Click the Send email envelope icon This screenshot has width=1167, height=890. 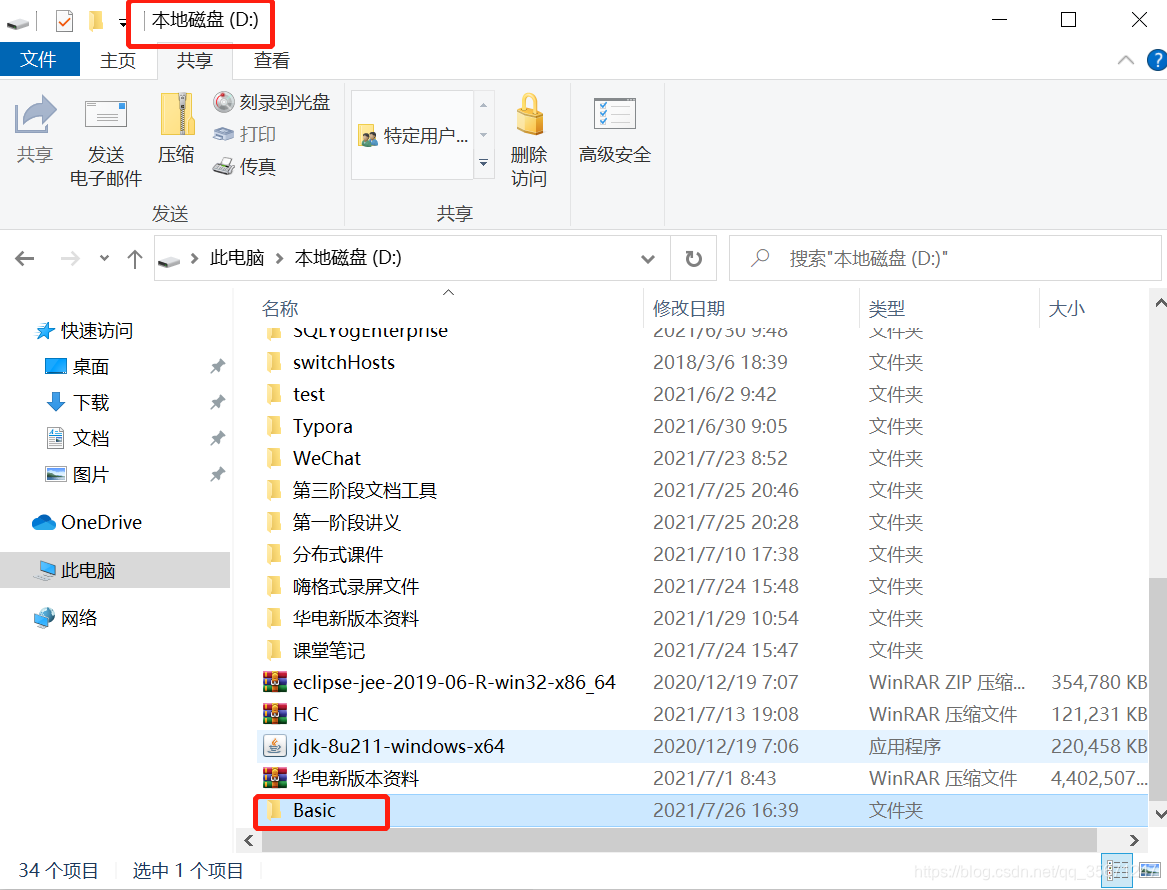106,115
